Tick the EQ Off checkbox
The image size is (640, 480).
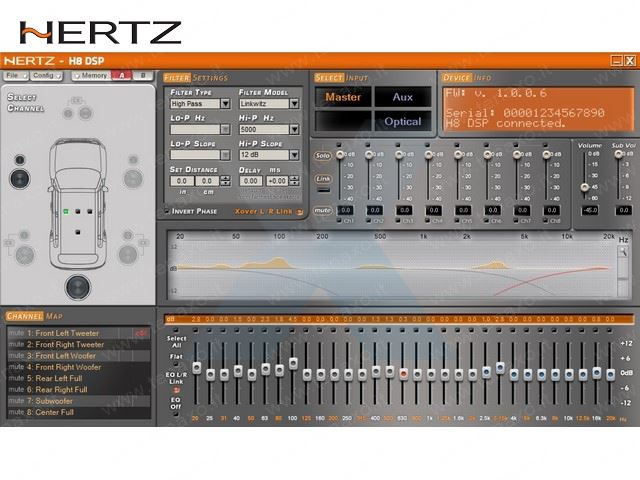(x=176, y=414)
